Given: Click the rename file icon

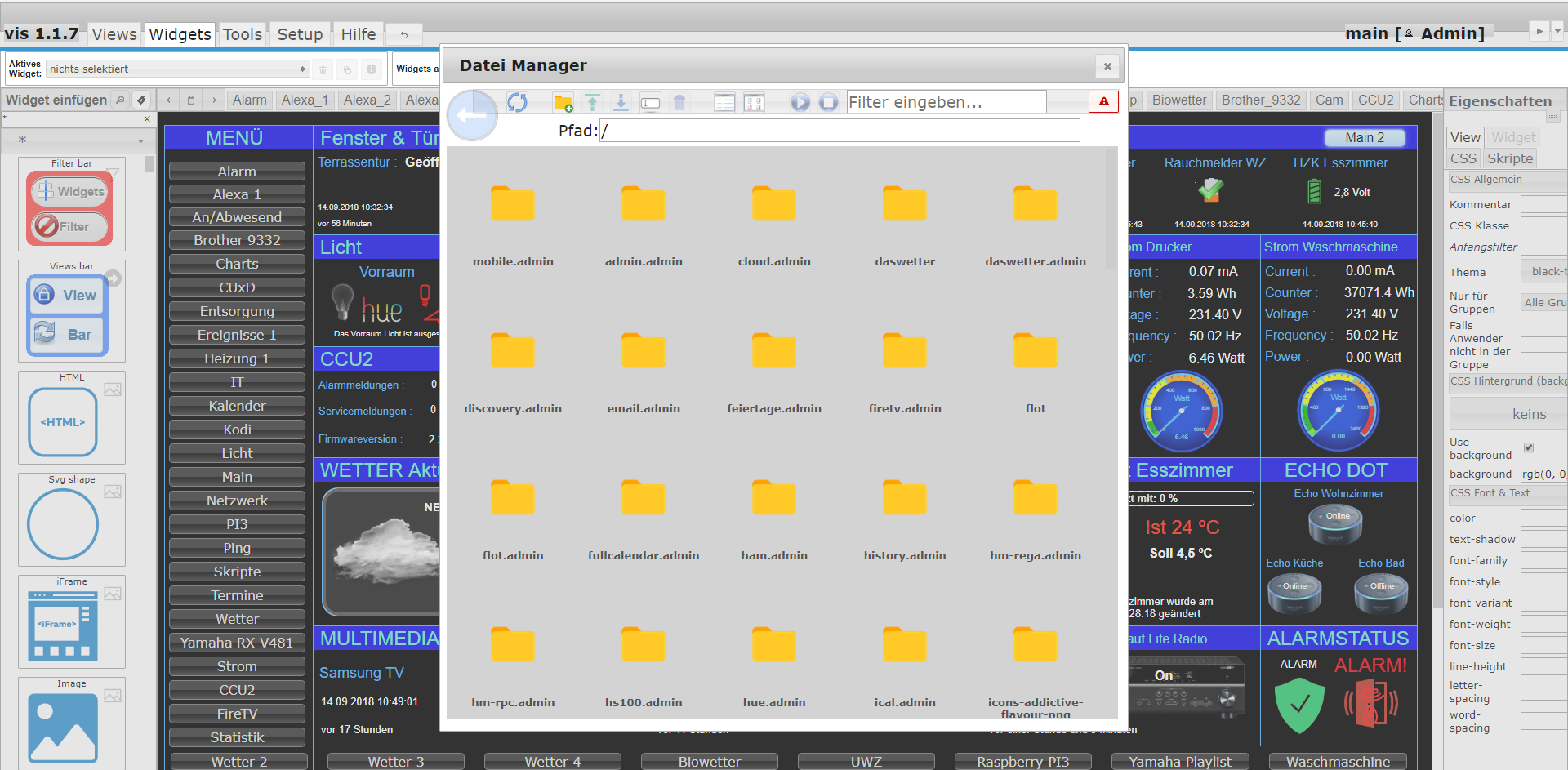Looking at the screenshot, I should 650,102.
